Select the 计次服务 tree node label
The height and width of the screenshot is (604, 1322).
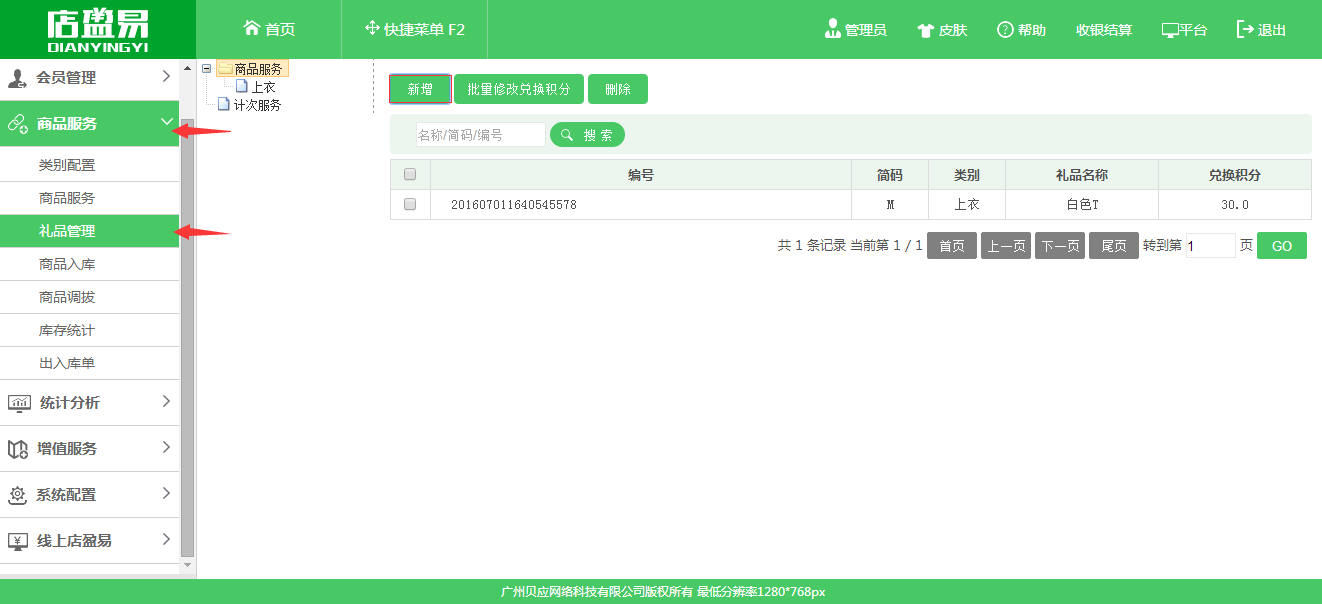click(258, 104)
